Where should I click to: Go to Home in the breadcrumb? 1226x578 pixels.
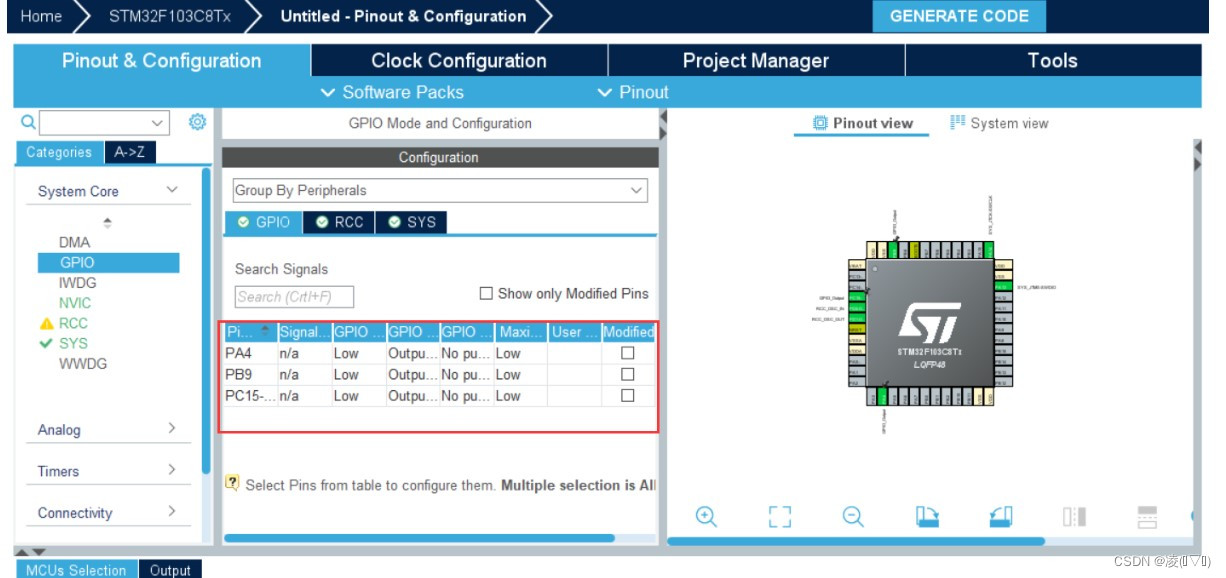[x=41, y=16]
